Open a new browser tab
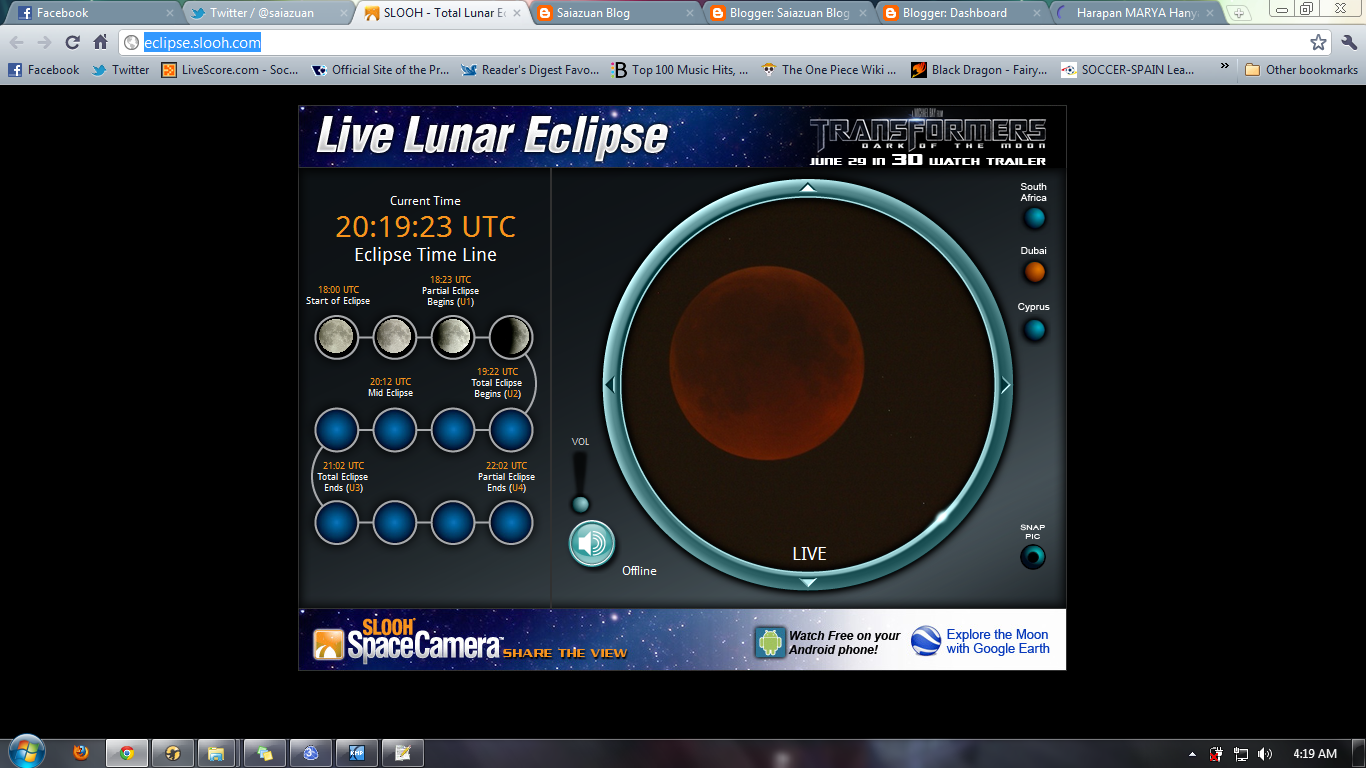1366x768 pixels. point(1239,13)
